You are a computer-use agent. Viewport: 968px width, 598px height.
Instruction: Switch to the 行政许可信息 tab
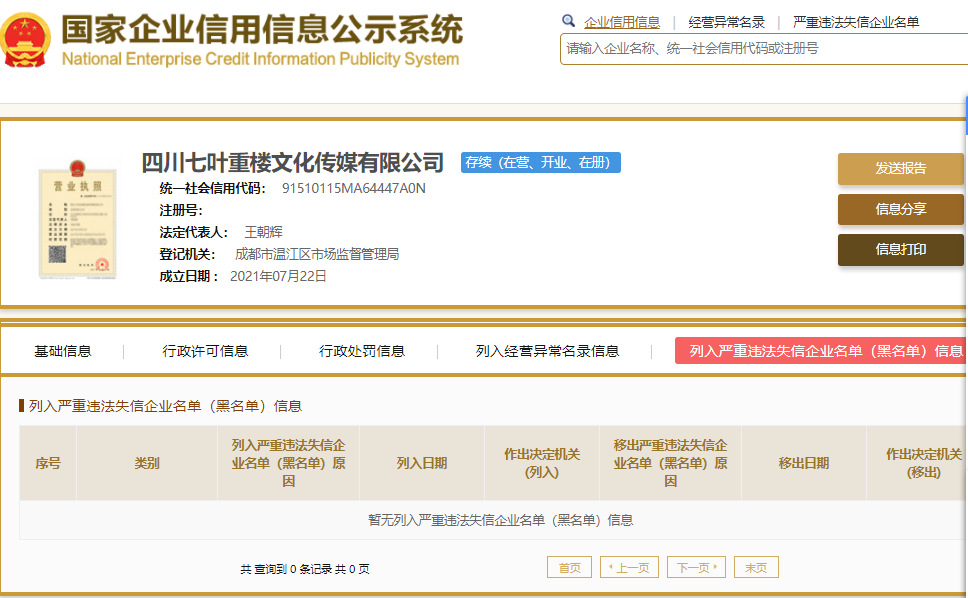click(205, 351)
